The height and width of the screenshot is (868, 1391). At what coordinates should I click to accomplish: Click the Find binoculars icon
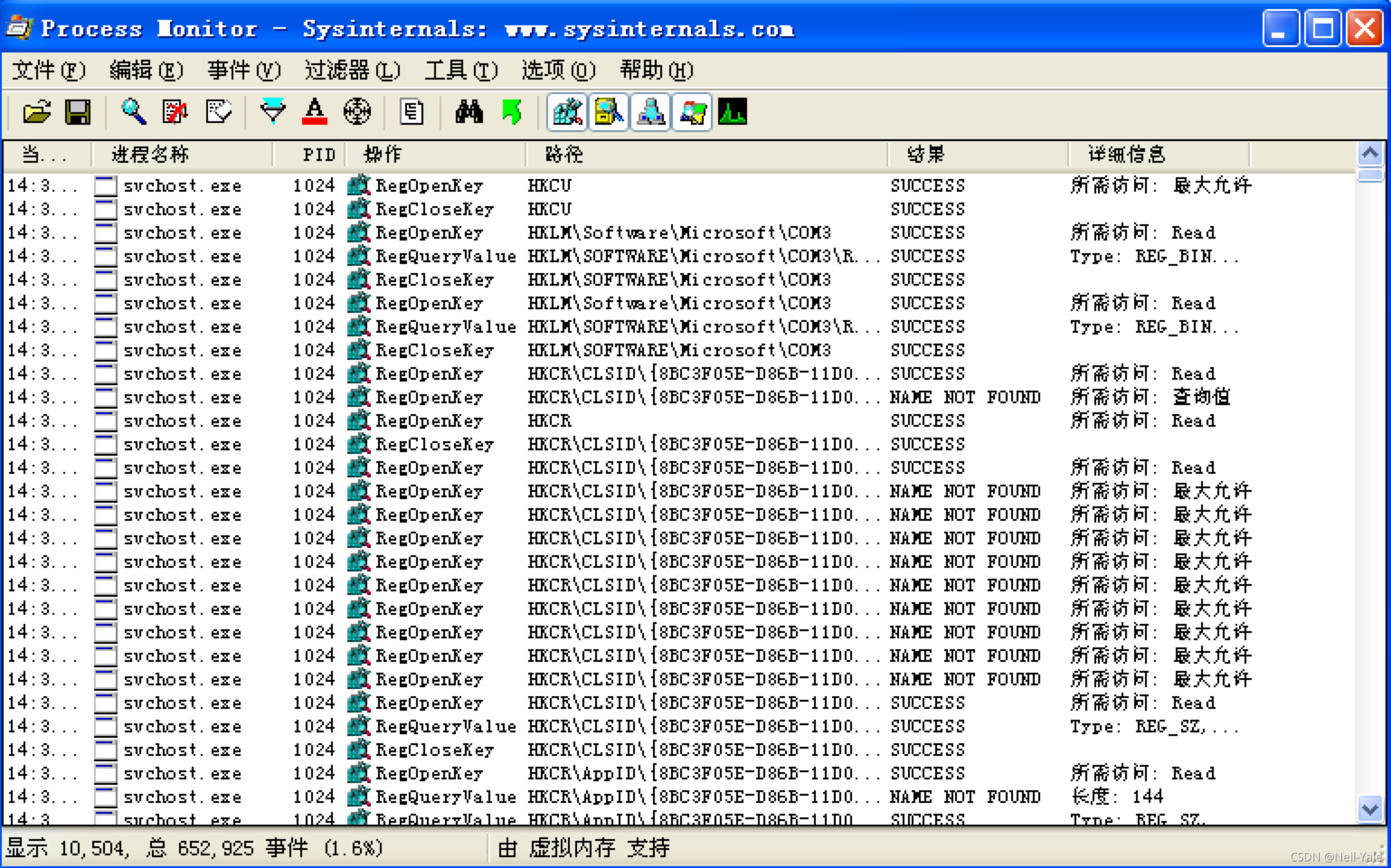pos(469,112)
